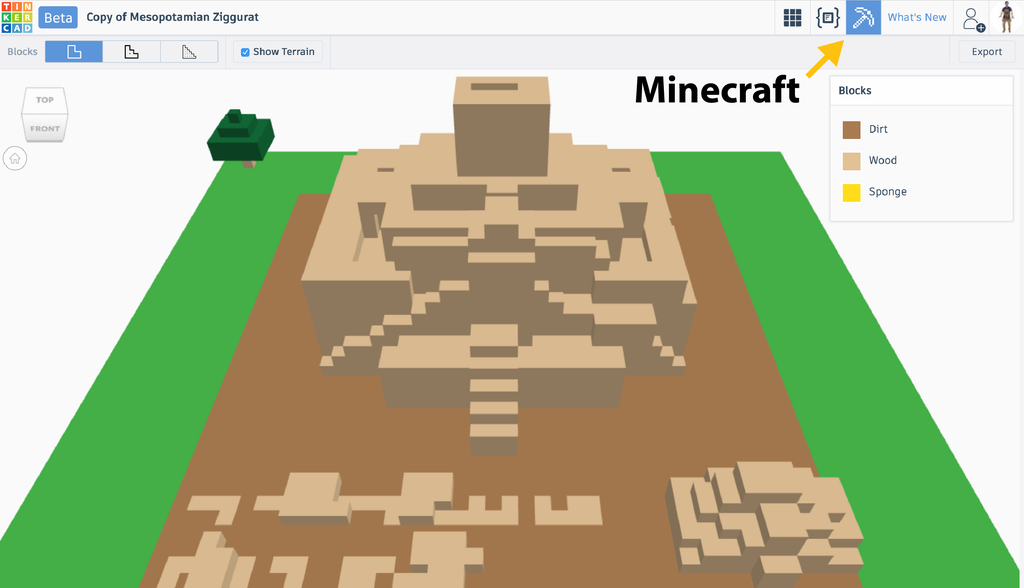Image resolution: width=1024 pixels, height=588 pixels.
Task: Click the Copy of Mesopotamian Ziggurat title
Action: [x=172, y=17]
